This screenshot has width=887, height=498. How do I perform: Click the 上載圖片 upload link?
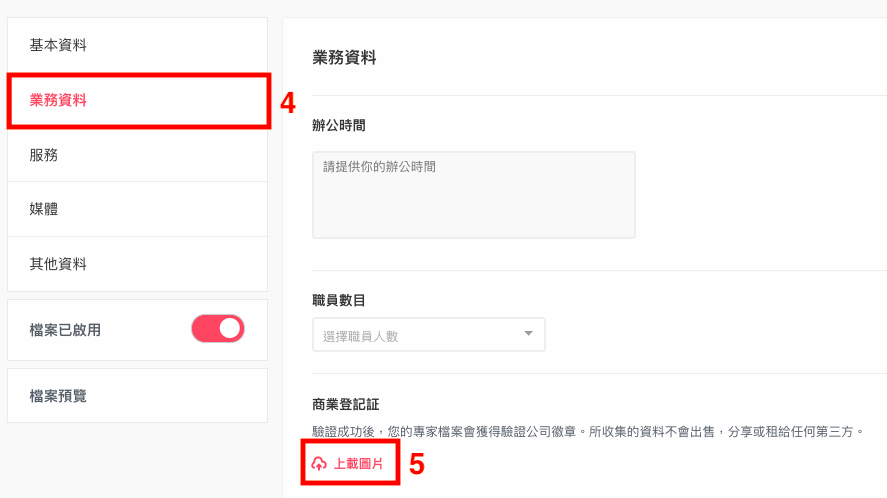(x=347, y=463)
